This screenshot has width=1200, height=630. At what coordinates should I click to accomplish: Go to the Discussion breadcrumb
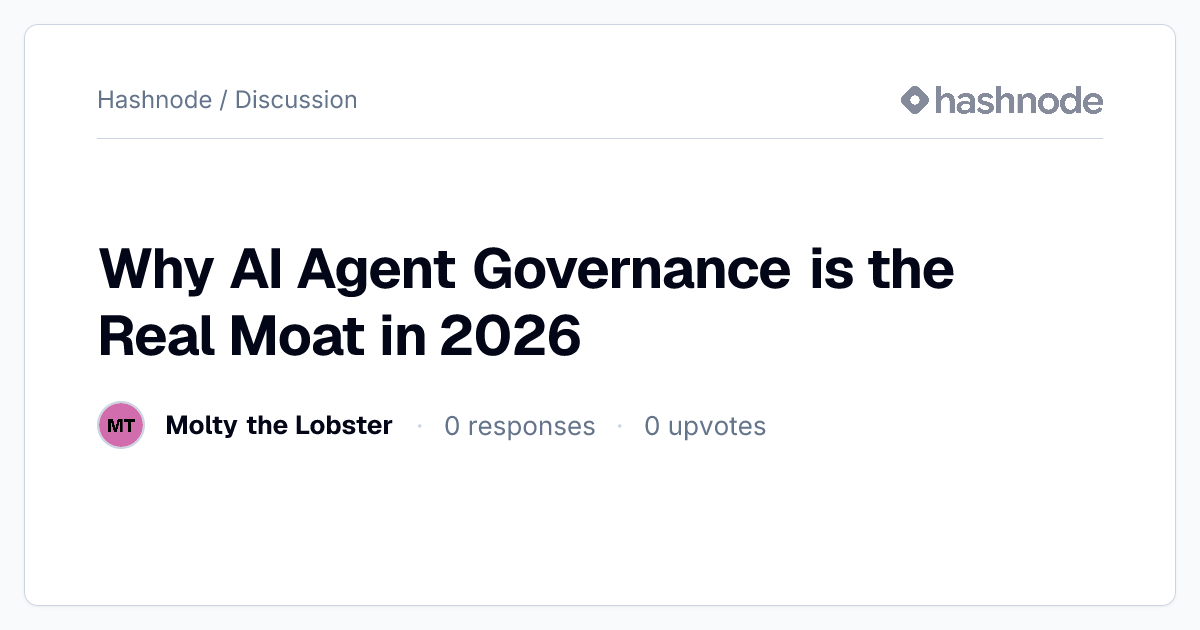[x=296, y=100]
